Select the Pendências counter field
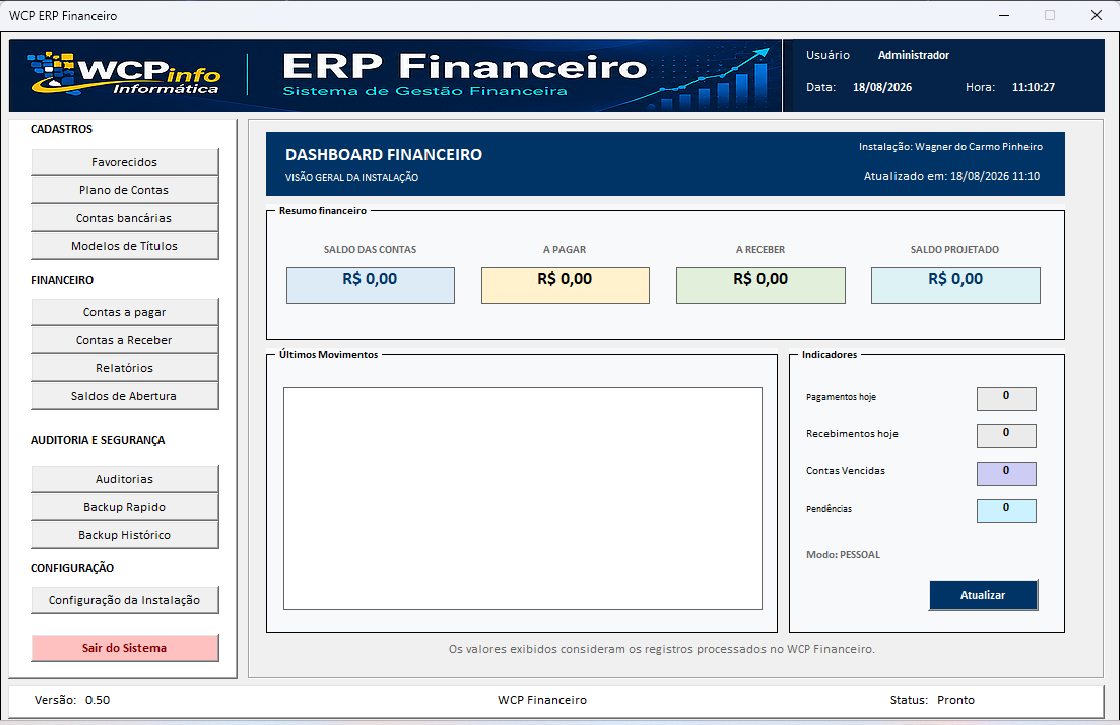Image resolution: width=1120 pixels, height=725 pixels. point(1006,511)
